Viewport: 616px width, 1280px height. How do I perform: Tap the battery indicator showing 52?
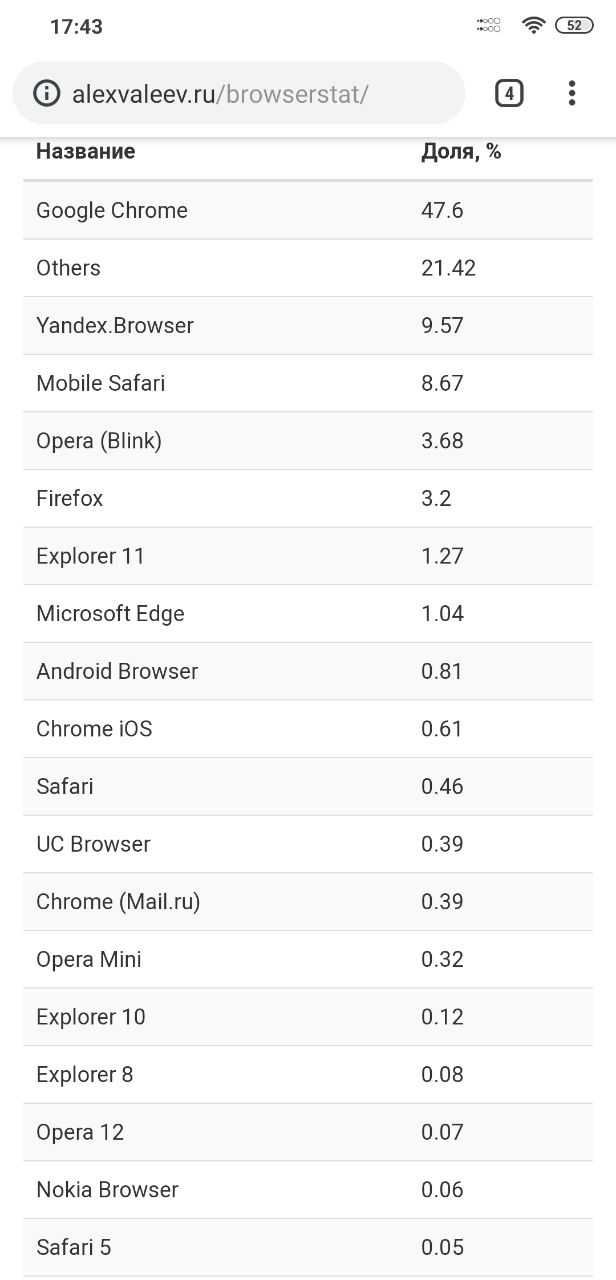[574, 26]
